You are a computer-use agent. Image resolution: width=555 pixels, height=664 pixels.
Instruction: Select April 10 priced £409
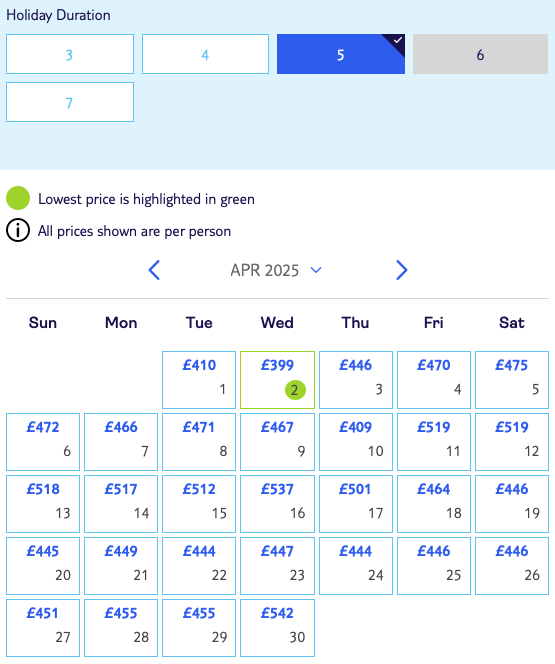click(356, 442)
